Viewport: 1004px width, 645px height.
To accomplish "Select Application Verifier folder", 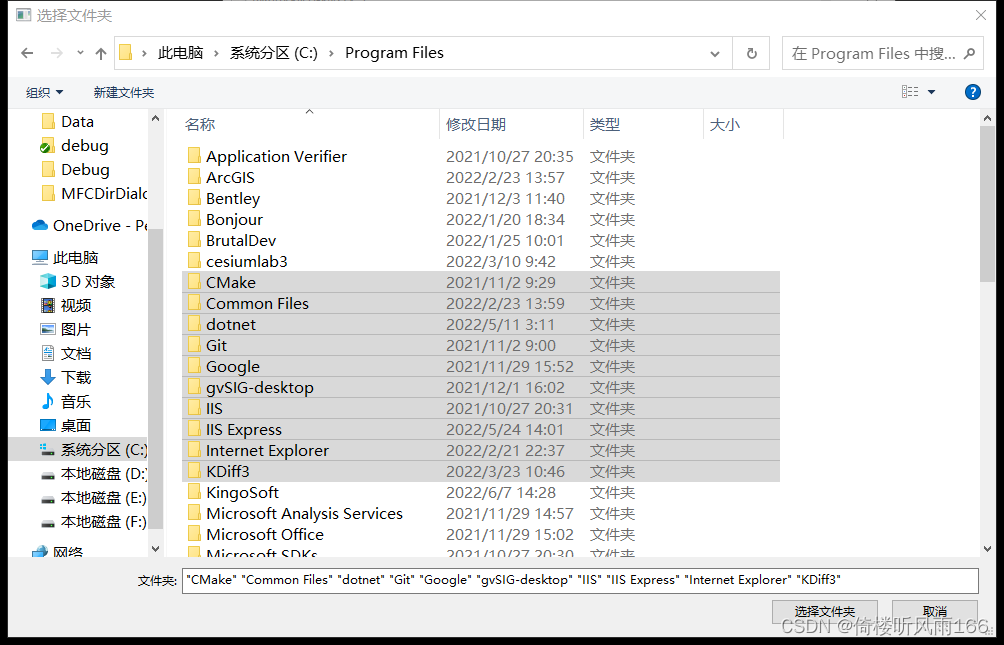I will 276,157.
